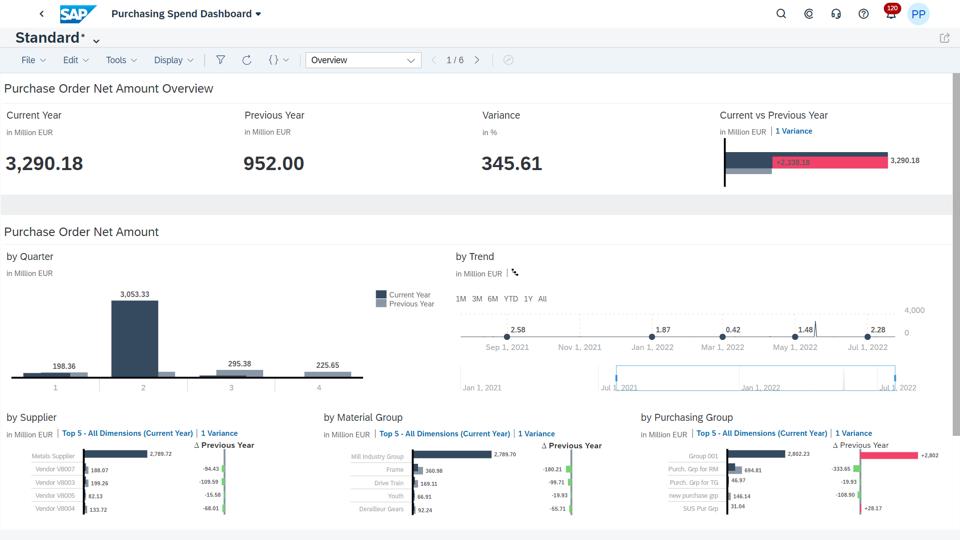The width and height of the screenshot is (960, 540).
Task: Expand the dropdown arrow beside curly braces
Action: click(286, 60)
